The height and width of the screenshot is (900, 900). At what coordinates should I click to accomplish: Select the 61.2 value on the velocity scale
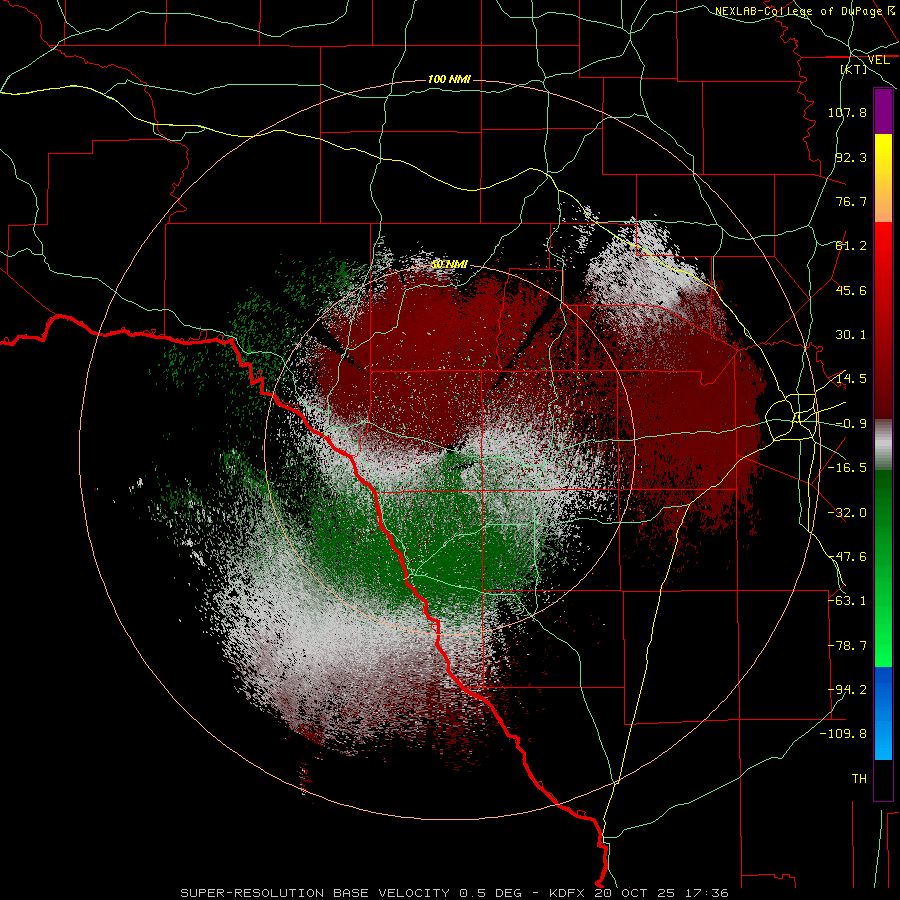click(851, 246)
